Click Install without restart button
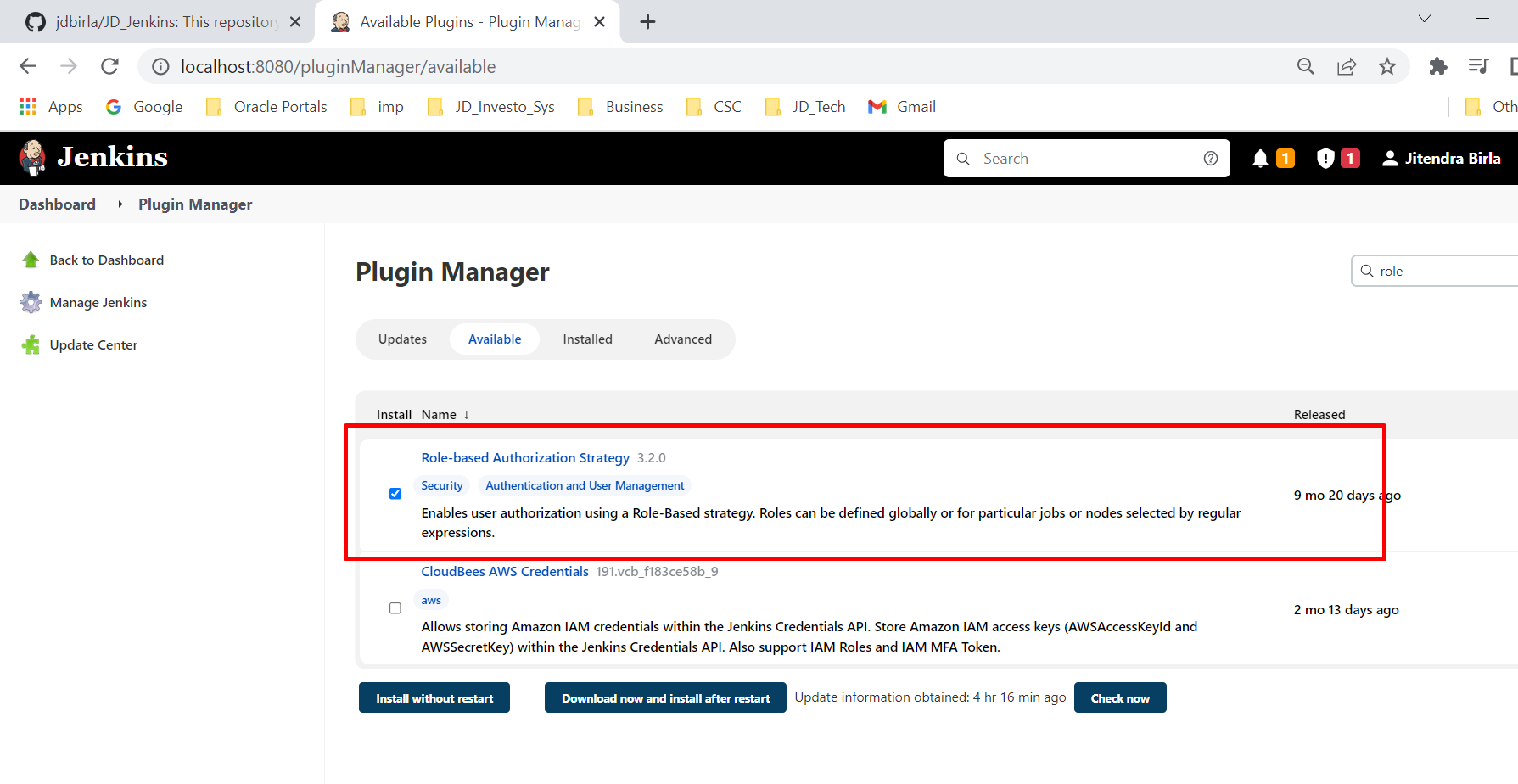Screen dimensions: 1518x784 point(434,697)
